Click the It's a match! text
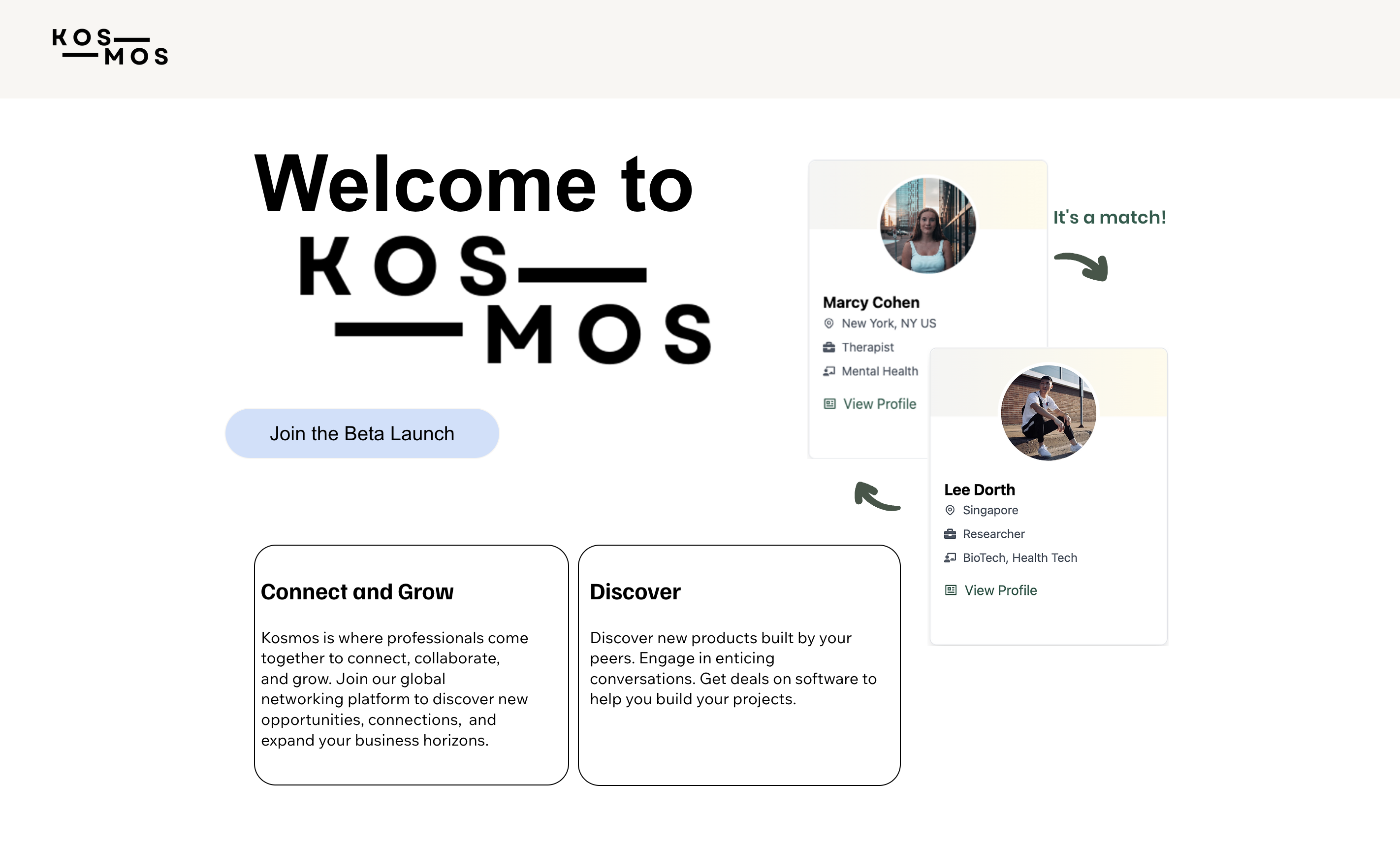The image size is (1400, 849). coord(1109,217)
